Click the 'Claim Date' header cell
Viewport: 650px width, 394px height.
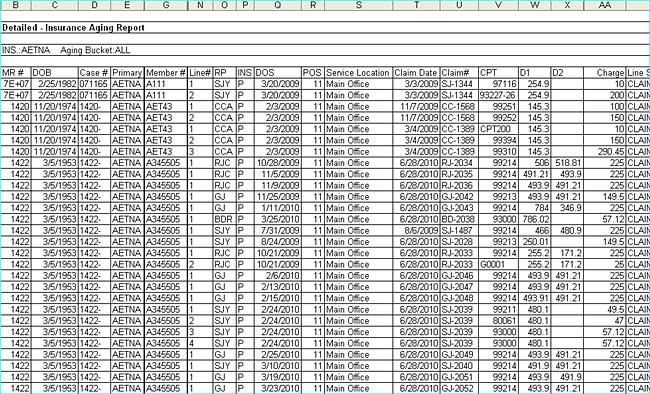click(416, 73)
